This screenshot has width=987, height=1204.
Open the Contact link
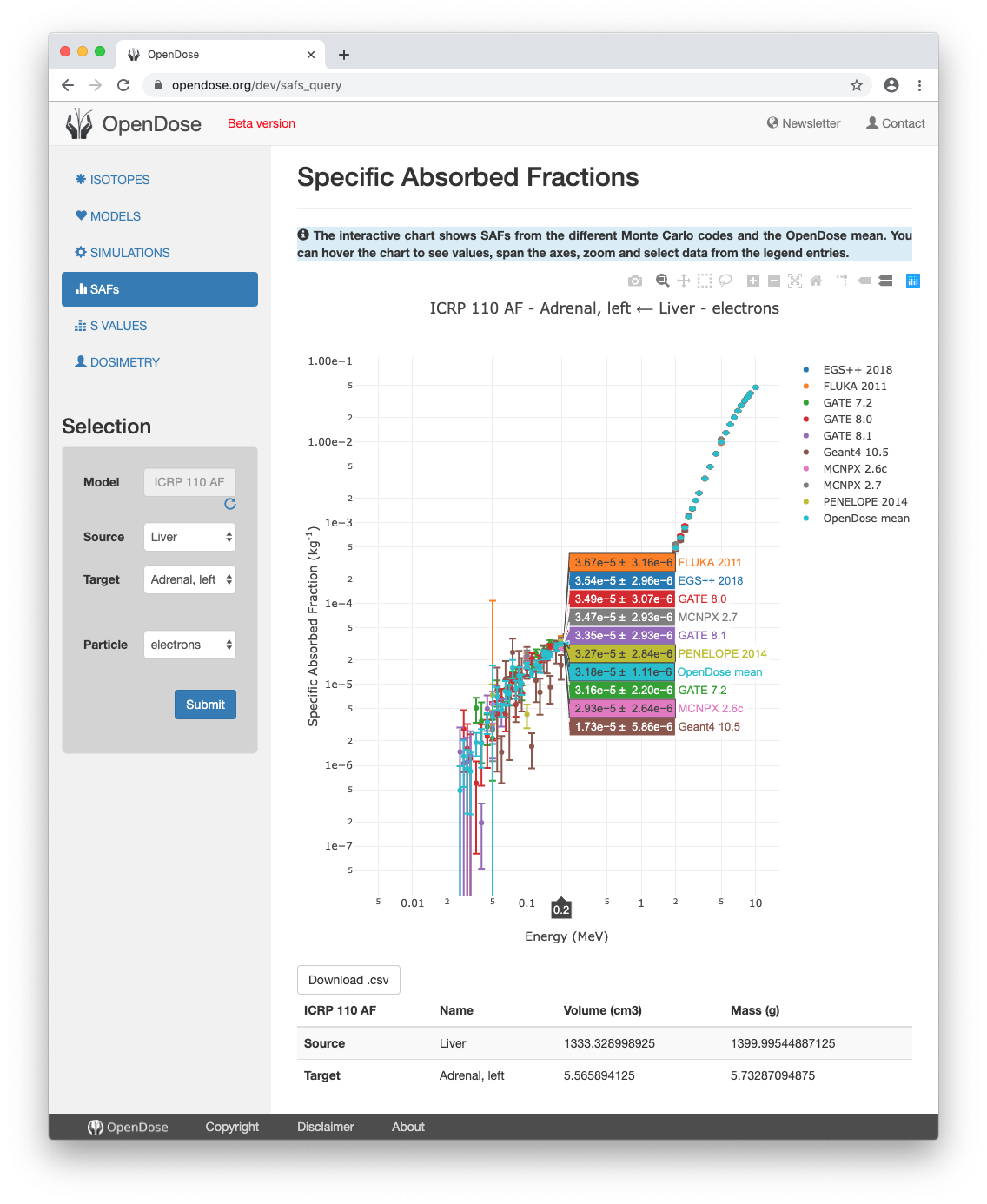click(896, 123)
